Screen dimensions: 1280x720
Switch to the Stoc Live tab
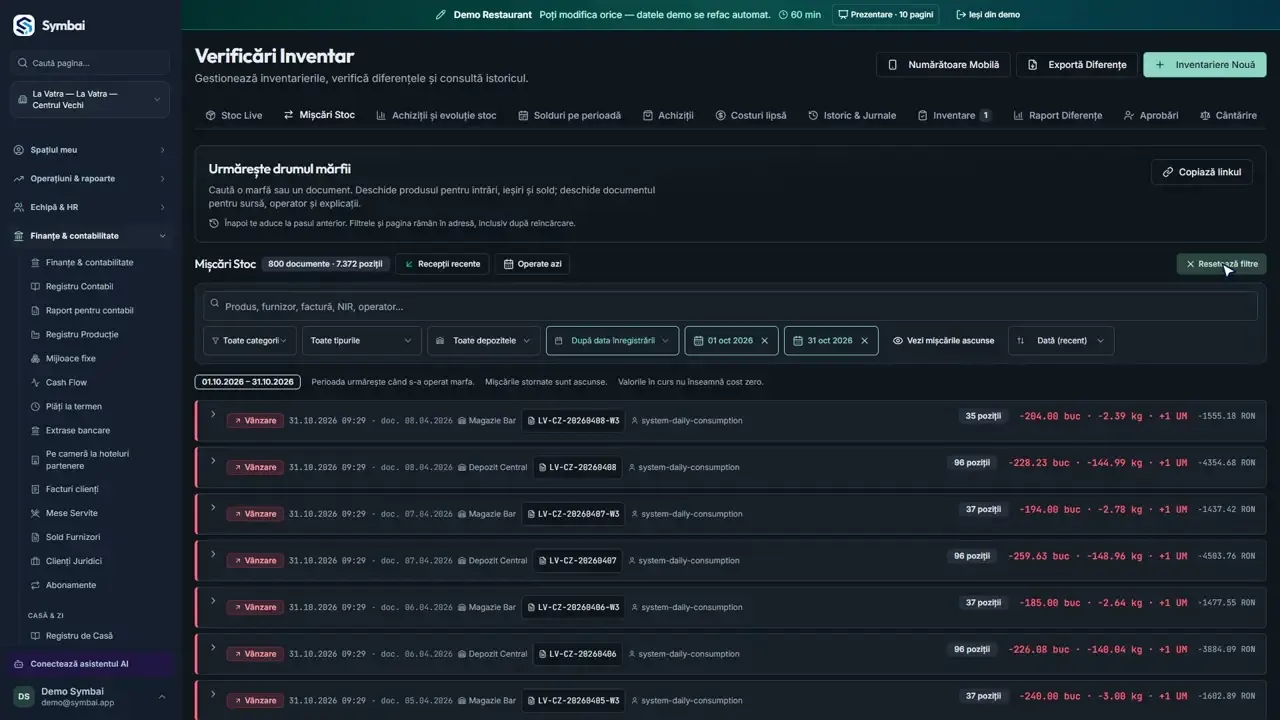click(x=234, y=116)
